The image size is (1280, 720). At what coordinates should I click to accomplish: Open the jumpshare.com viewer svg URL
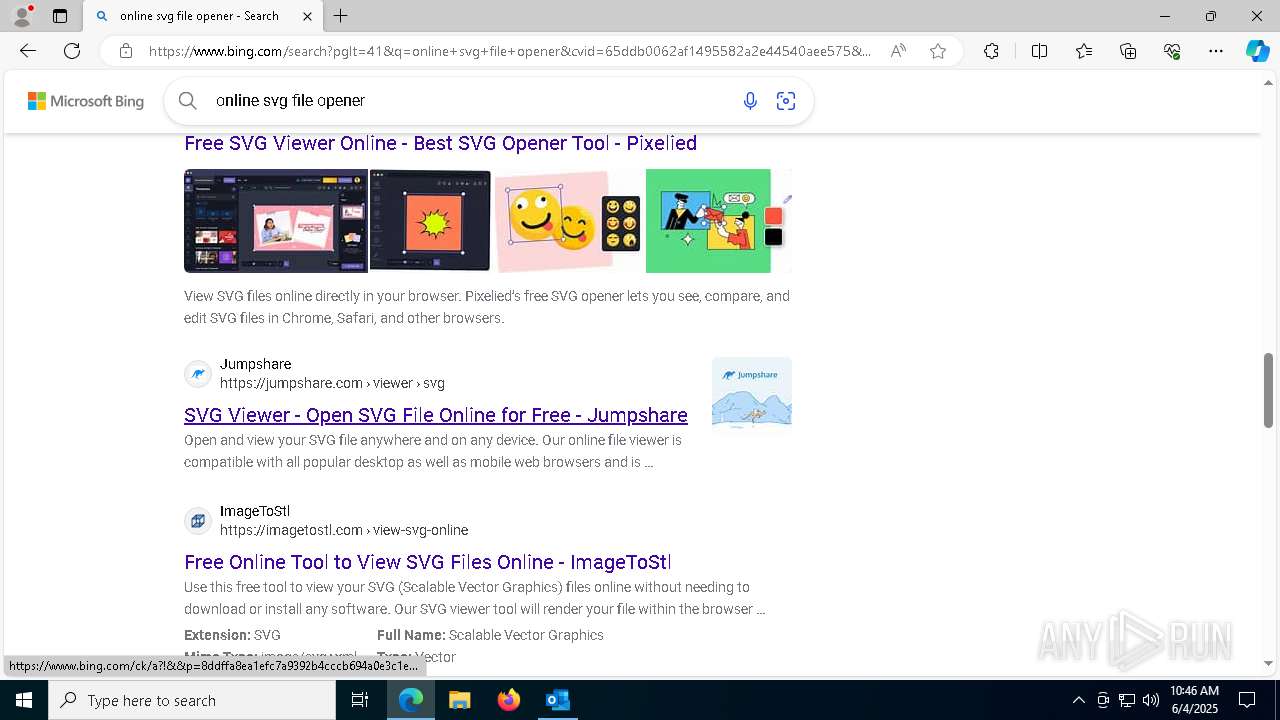point(332,383)
